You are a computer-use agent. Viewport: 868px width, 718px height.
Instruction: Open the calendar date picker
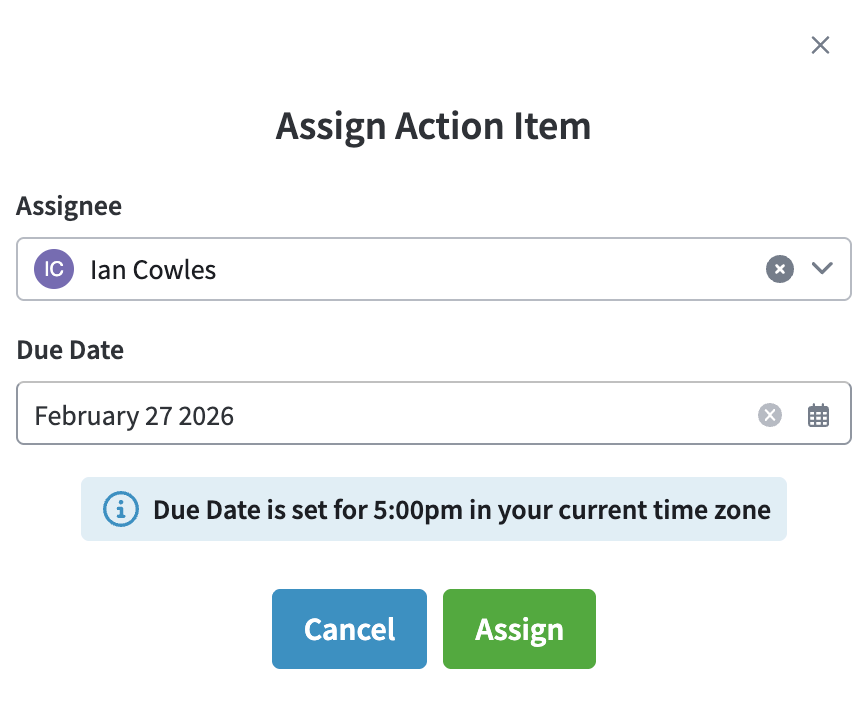(819, 415)
